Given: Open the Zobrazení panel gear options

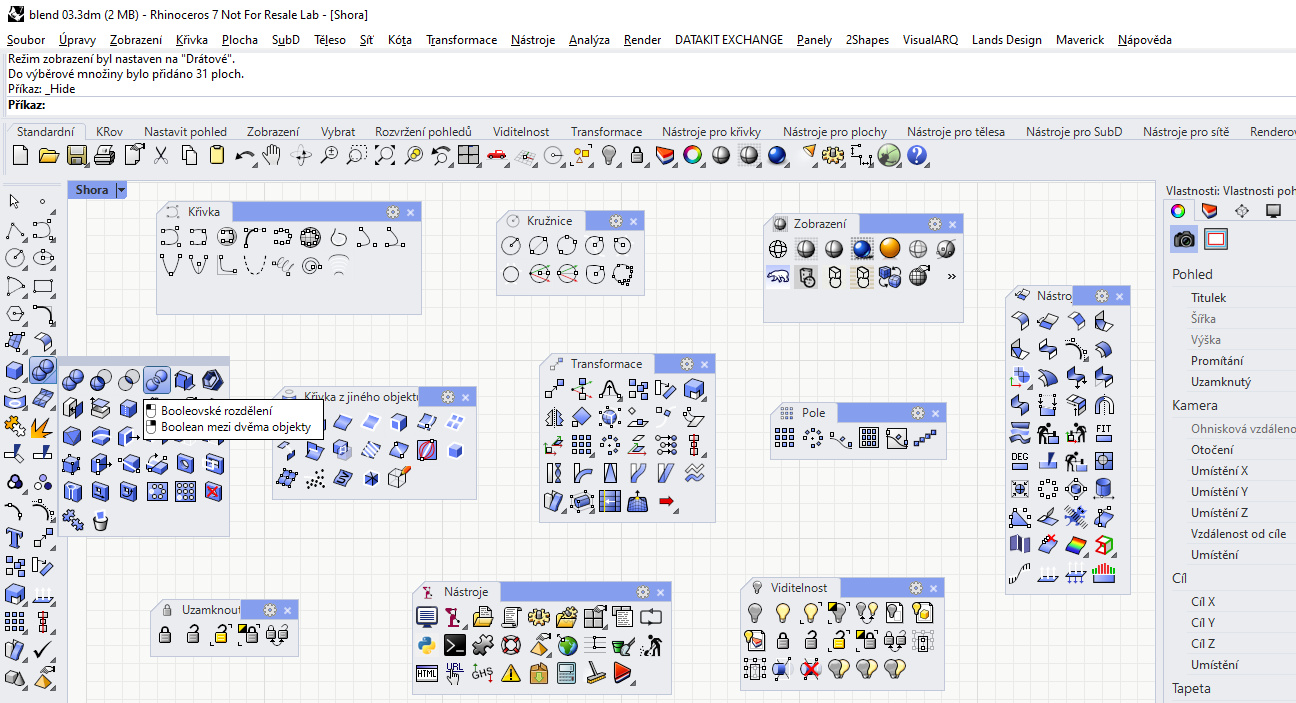Looking at the screenshot, I should [x=935, y=223].
